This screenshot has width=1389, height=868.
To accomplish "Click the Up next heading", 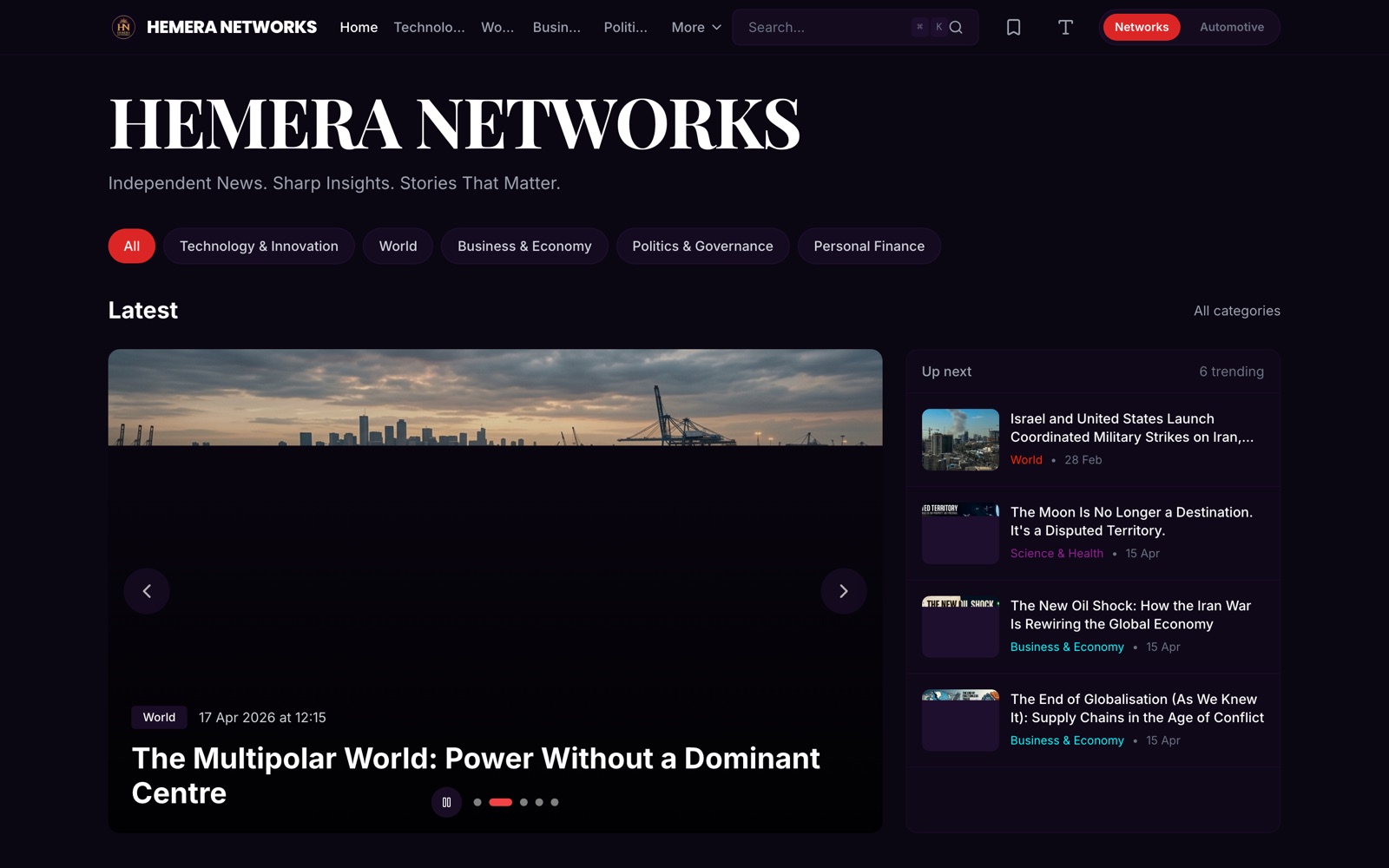I will point(946,372).
